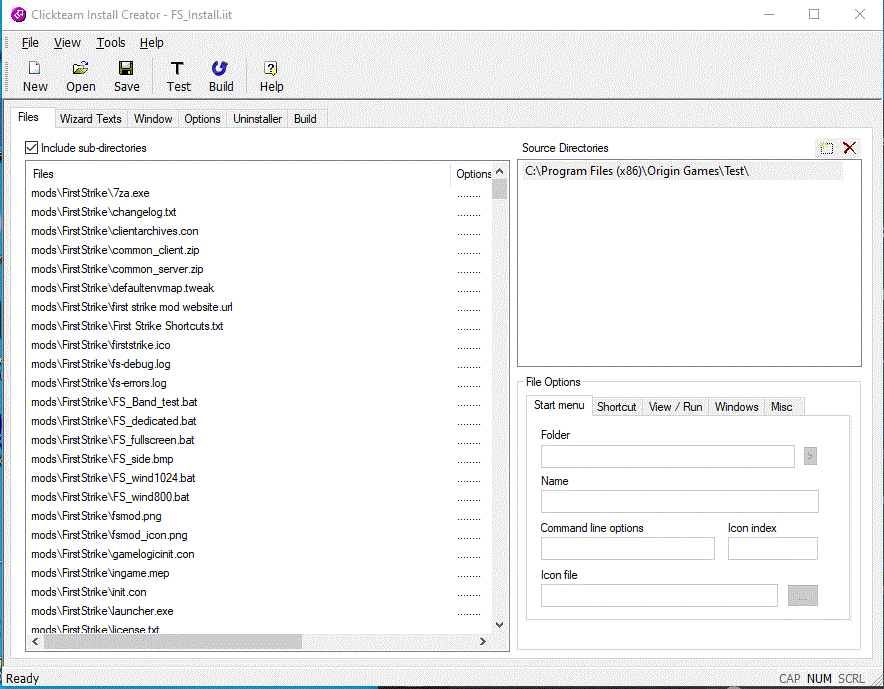The image size is (884, 689).
Task: Select the Shortcut file options tab
Action: (x=616, y=407)
